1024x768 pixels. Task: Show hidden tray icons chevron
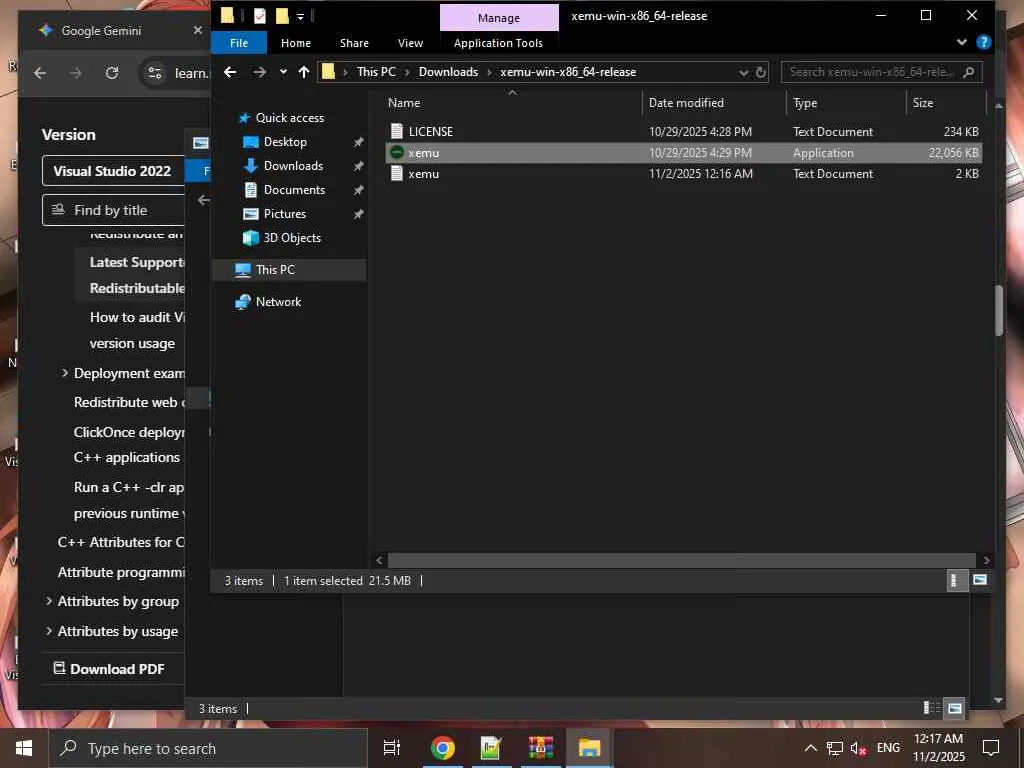pyautogui.click(x=810, y=748)
